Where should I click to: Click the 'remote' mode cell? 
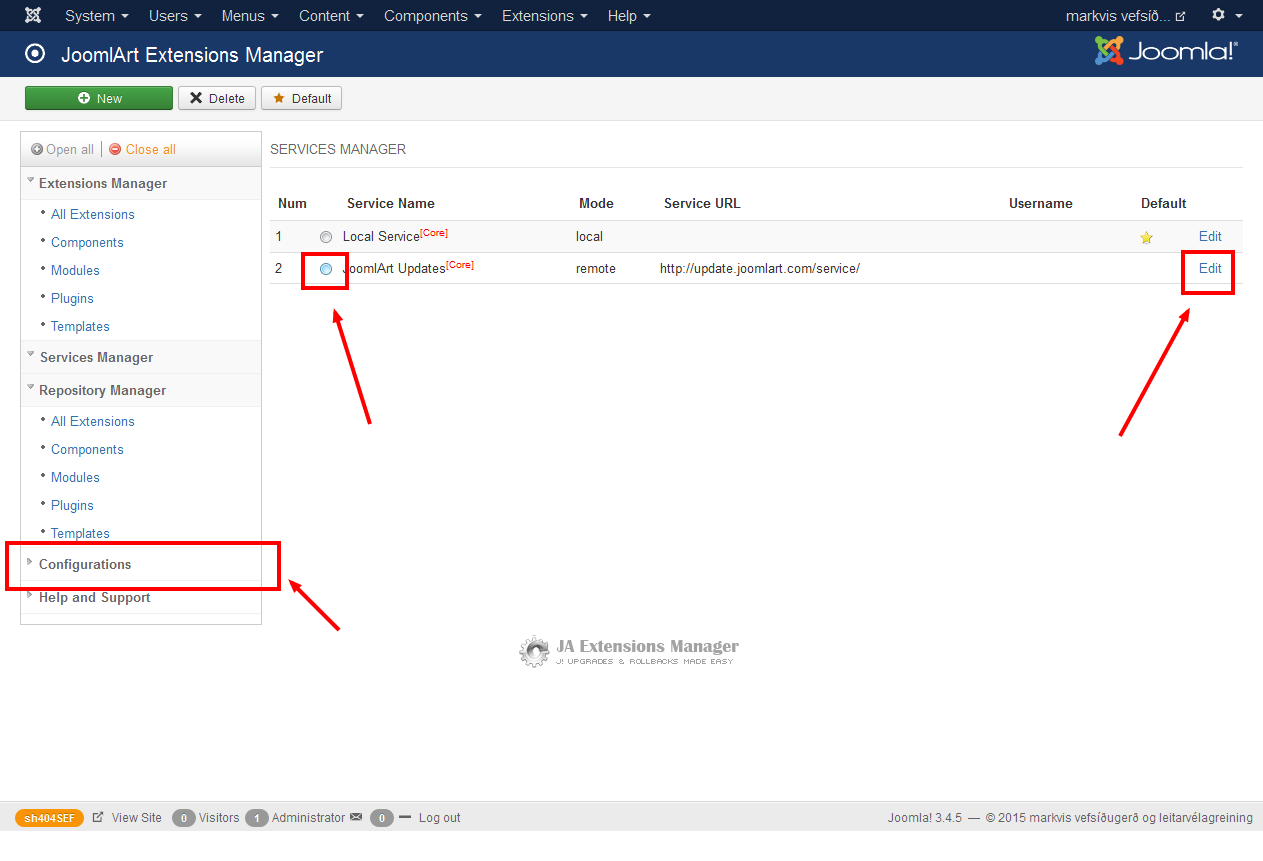pos(596,268)
